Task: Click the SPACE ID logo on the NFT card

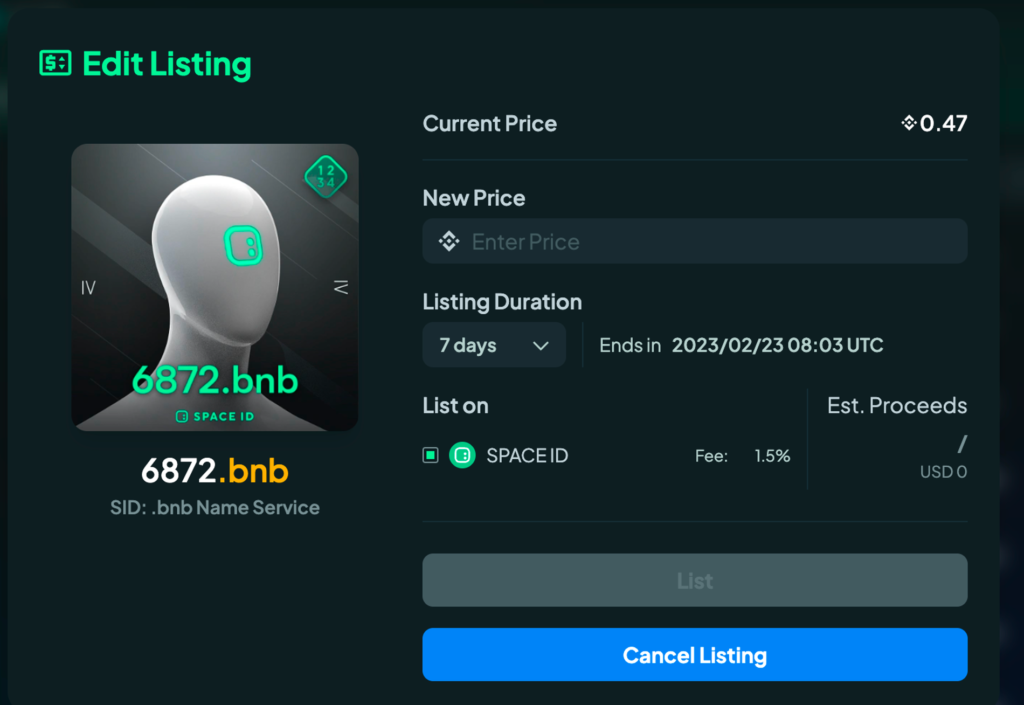Action: (215, 416)
